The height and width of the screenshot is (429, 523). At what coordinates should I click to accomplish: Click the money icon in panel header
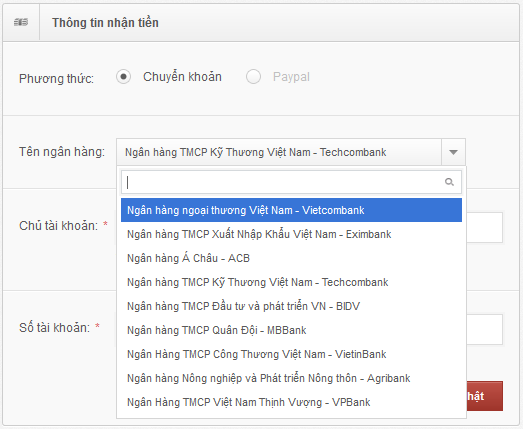pos(21,22)
